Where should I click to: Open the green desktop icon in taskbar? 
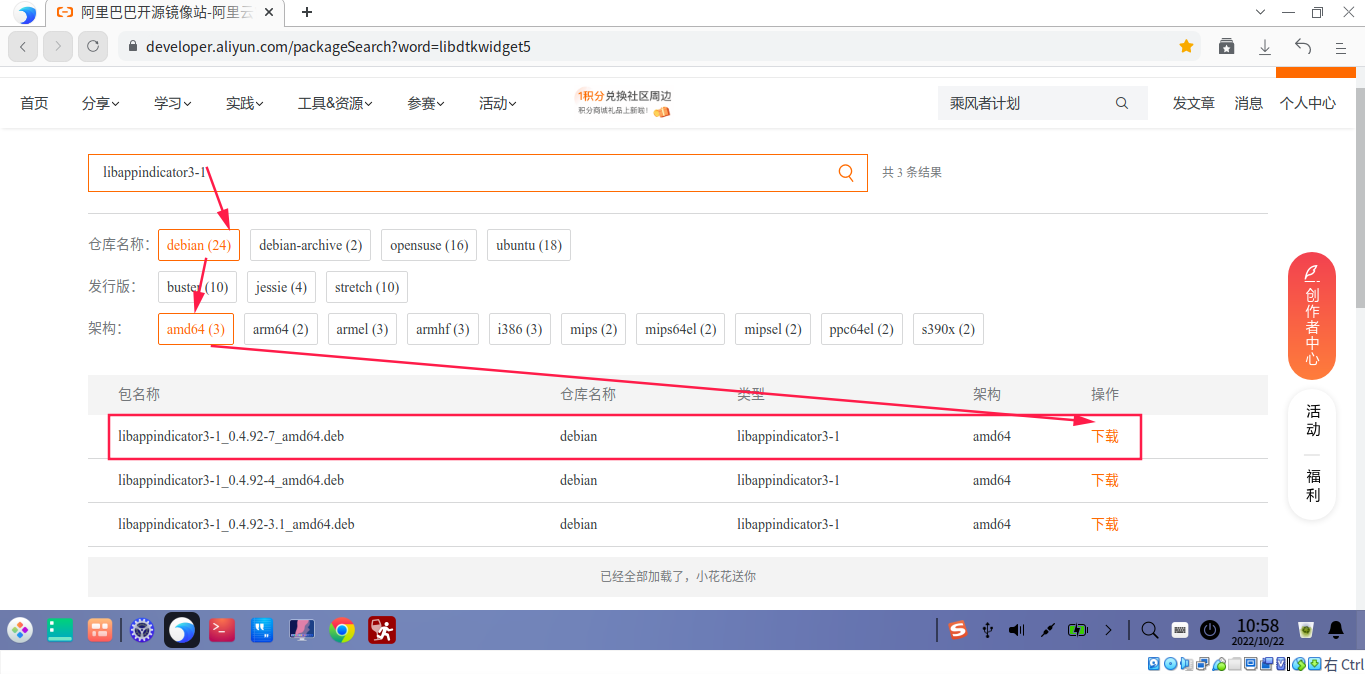[61, 629]
